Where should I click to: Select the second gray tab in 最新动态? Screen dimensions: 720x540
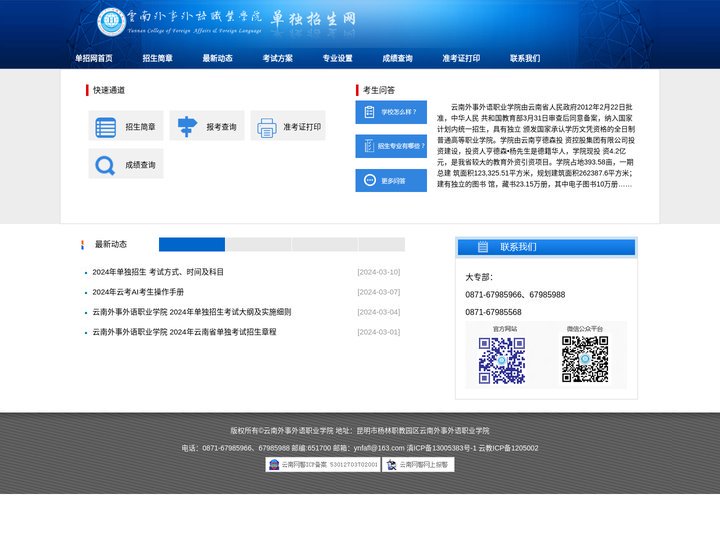[258, 244]
